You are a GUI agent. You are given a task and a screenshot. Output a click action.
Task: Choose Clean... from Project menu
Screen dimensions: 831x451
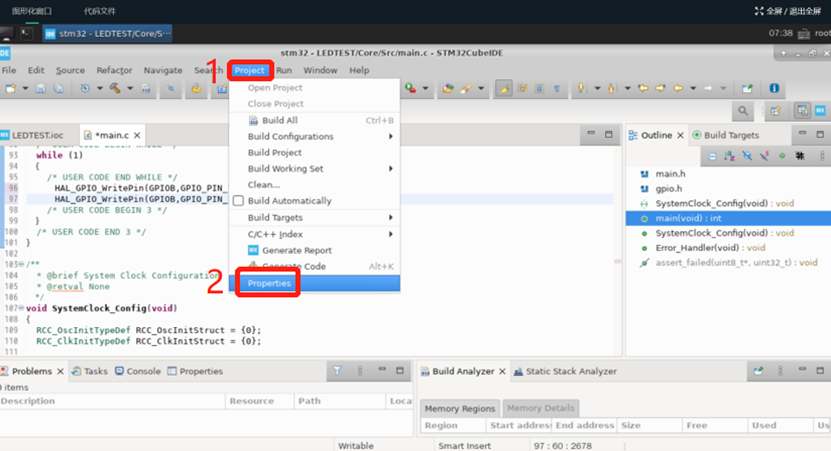tap(314, 184)
